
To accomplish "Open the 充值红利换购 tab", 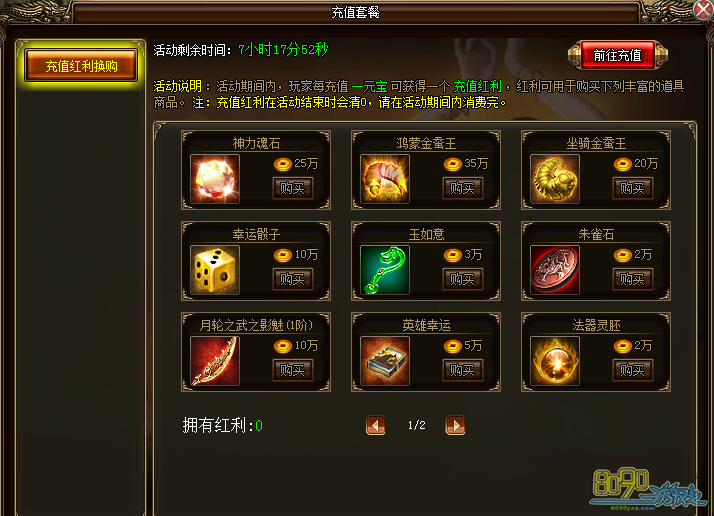I will (x=82, y=66).
